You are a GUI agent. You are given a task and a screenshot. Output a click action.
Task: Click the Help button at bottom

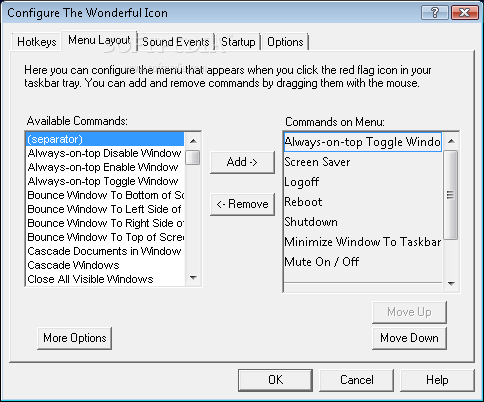pos(437,380)
